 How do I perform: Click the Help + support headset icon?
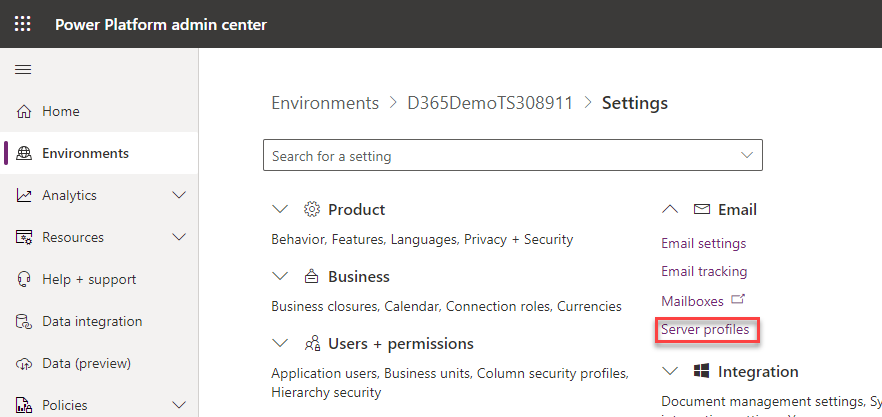pyautogui.click(x=24, y=279)
